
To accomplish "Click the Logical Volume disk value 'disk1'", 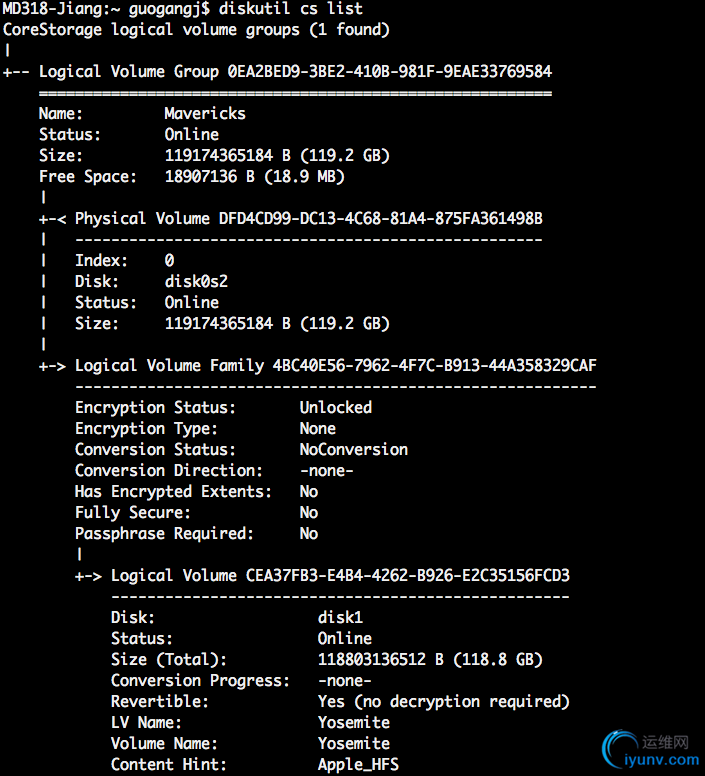I will coord(340,618).
